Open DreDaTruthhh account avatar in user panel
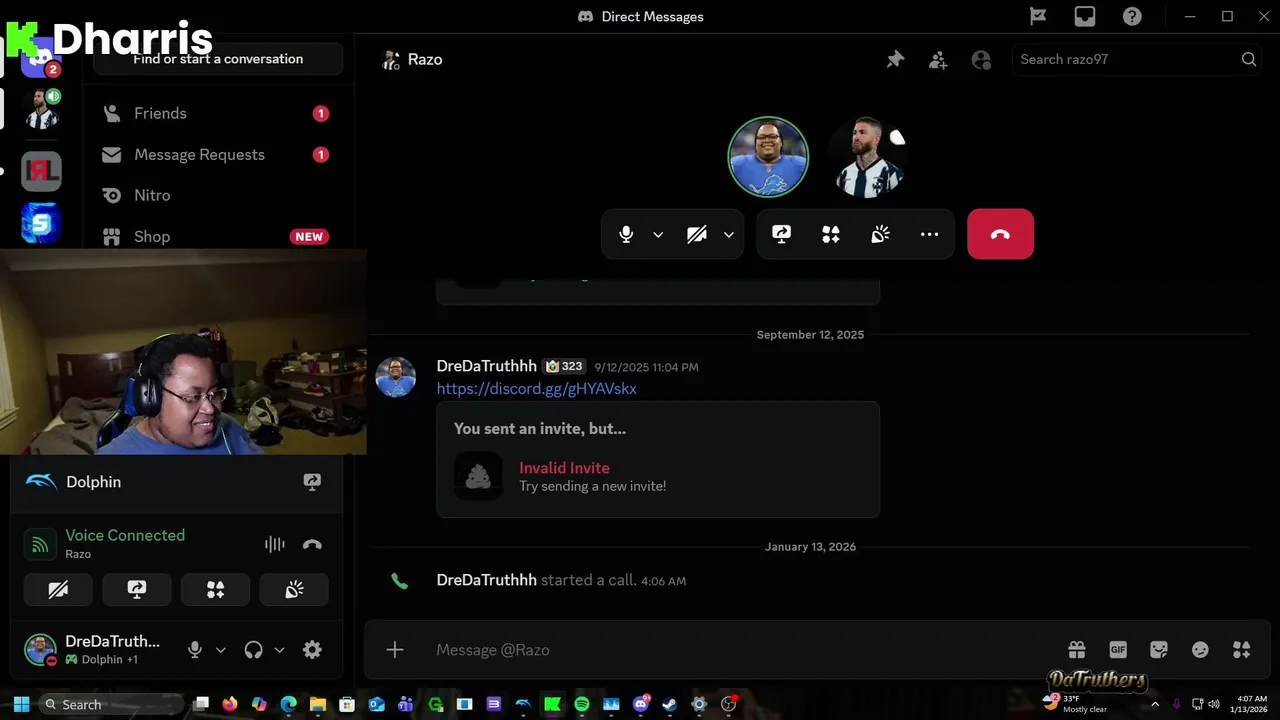 (40, 650)
